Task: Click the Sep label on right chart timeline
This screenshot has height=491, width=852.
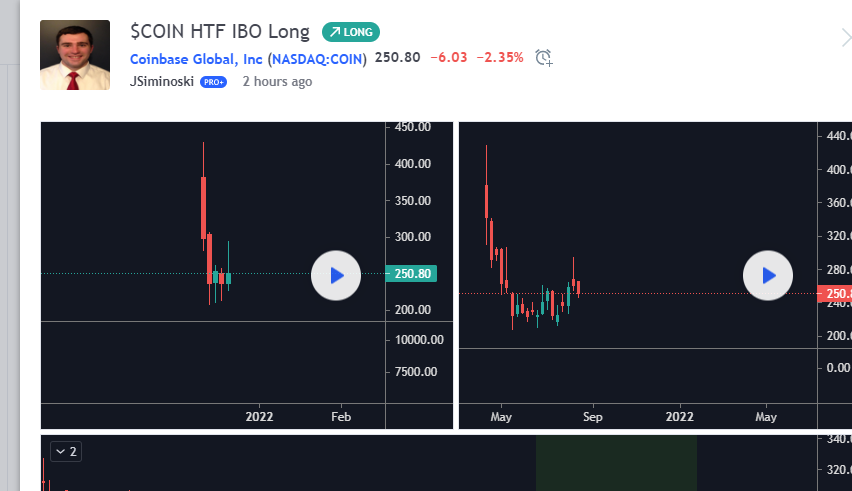Action: point(592,416)
